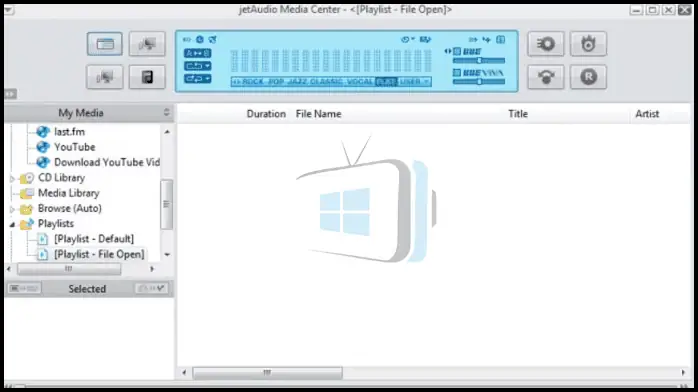Select the CLASSIC equalizer preset
698x392 pixels.
click(326, 81)
